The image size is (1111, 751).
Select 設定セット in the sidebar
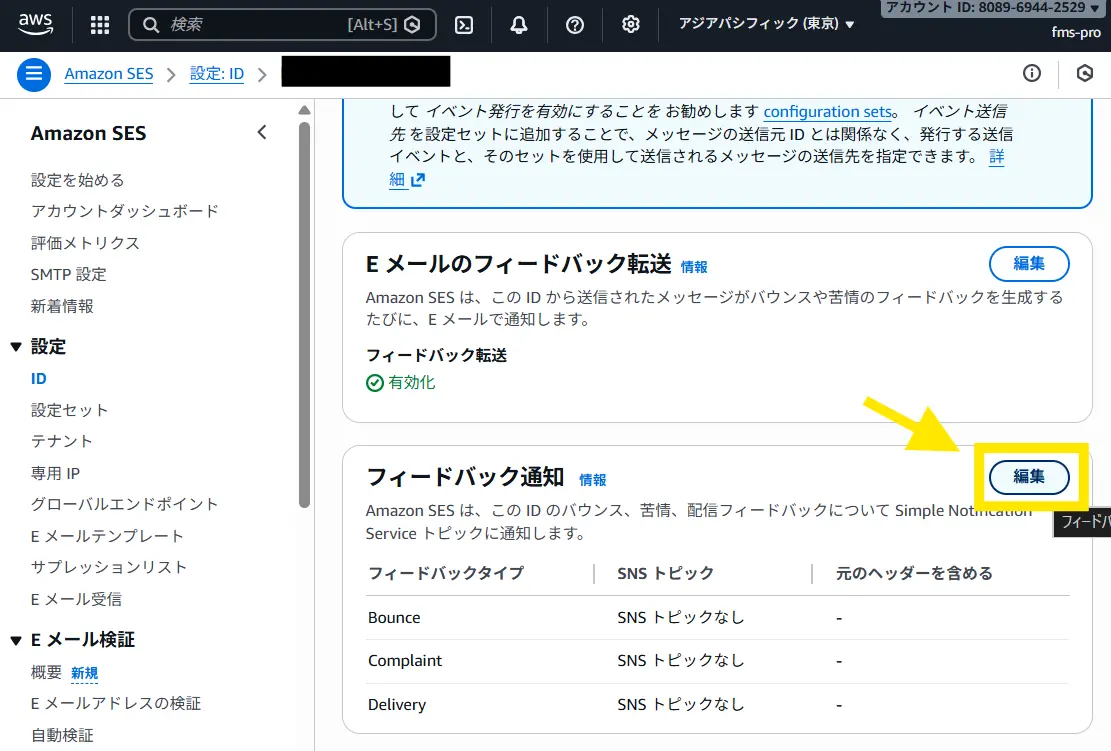pos(69,410)
